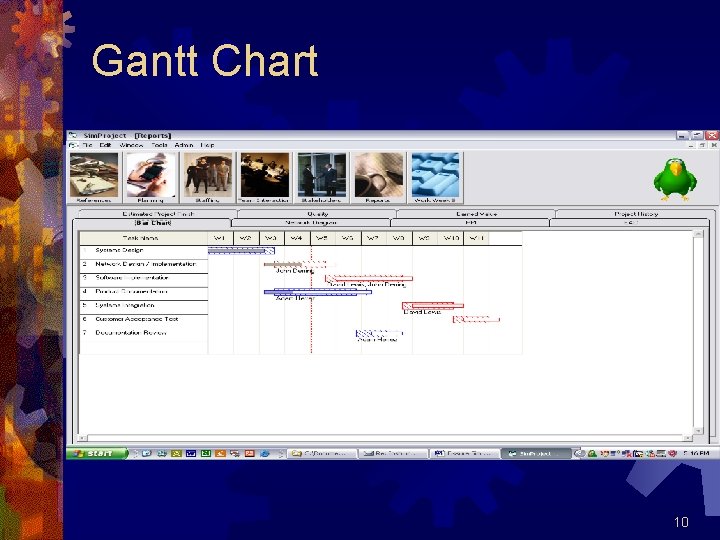This screenshot has width=720, height=540.
Task: Switch to the SimProject taskbar button
Action: pyautogui.click(x=535, y=454)
